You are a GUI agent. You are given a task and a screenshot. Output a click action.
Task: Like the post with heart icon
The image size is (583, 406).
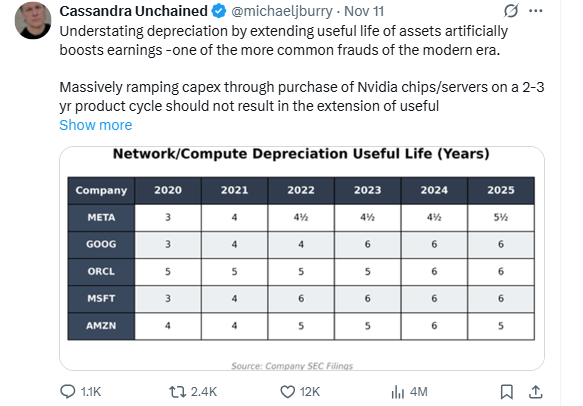pos(287,392)
